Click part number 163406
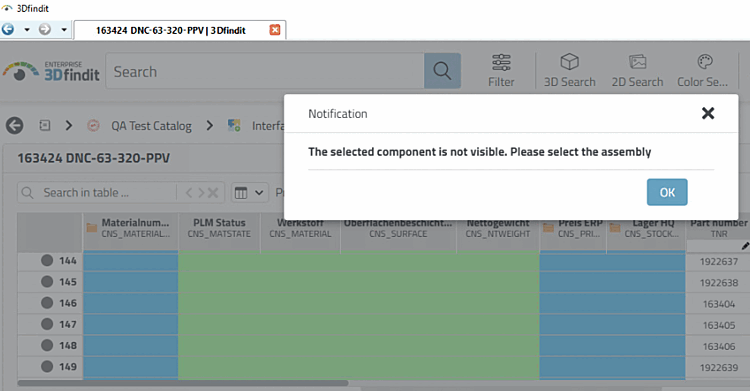Screen dimensions: 750x391 [718, 346]
